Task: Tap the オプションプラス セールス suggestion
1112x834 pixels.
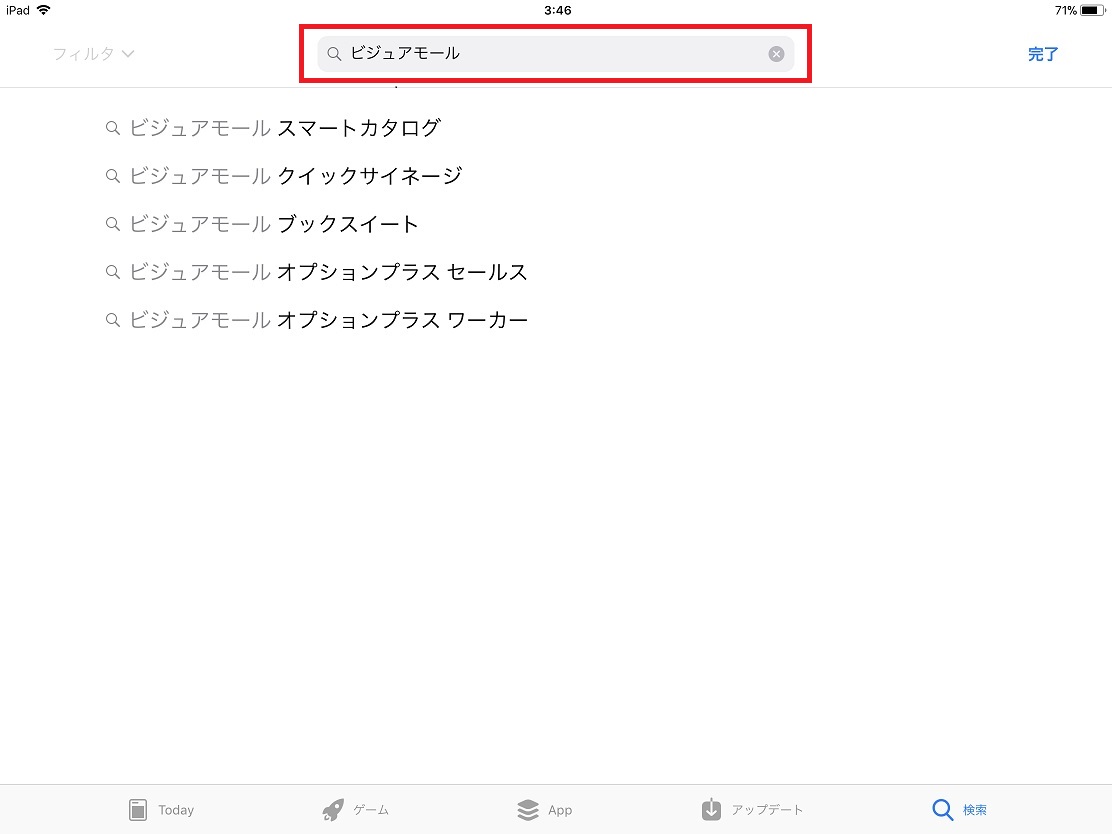Action: point(328,272)
